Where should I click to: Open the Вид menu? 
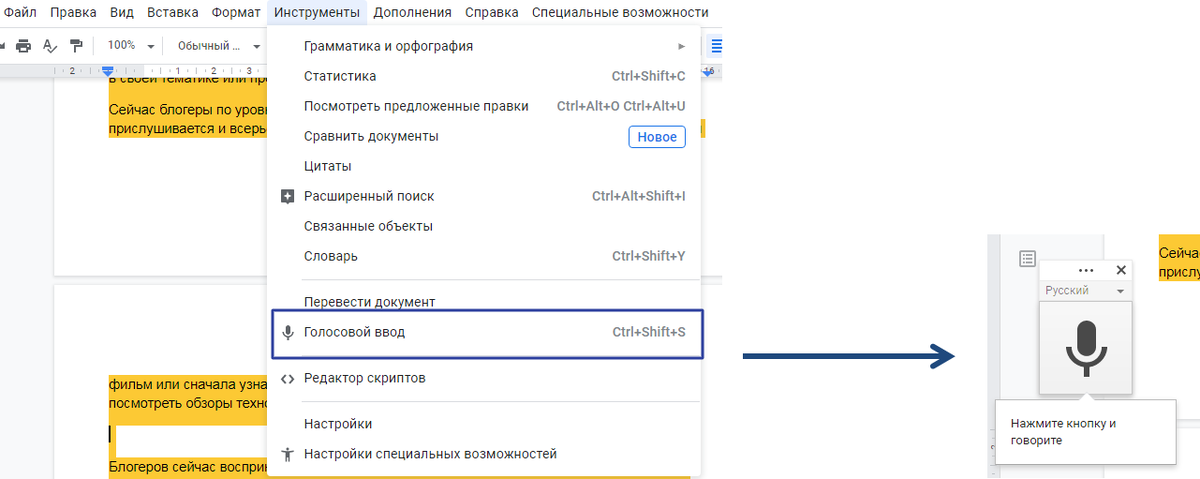point(122,13)
